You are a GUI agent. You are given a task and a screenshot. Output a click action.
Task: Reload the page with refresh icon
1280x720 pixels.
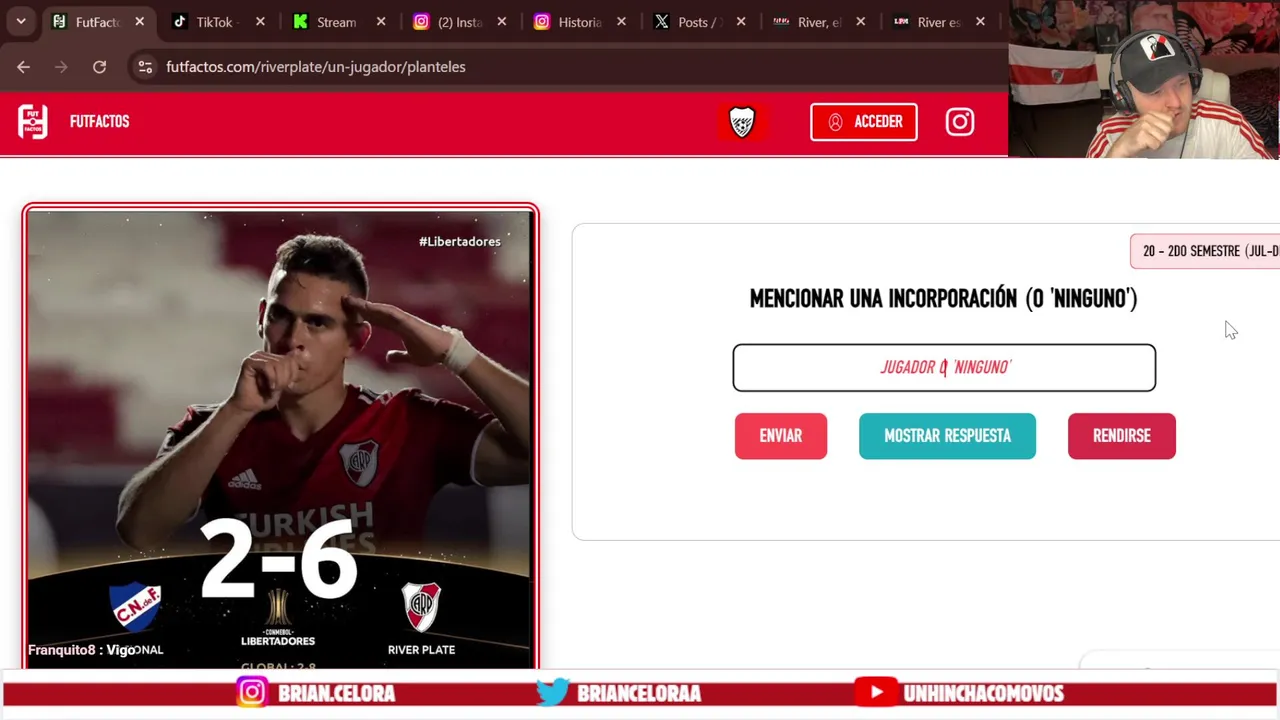point(99,67)
